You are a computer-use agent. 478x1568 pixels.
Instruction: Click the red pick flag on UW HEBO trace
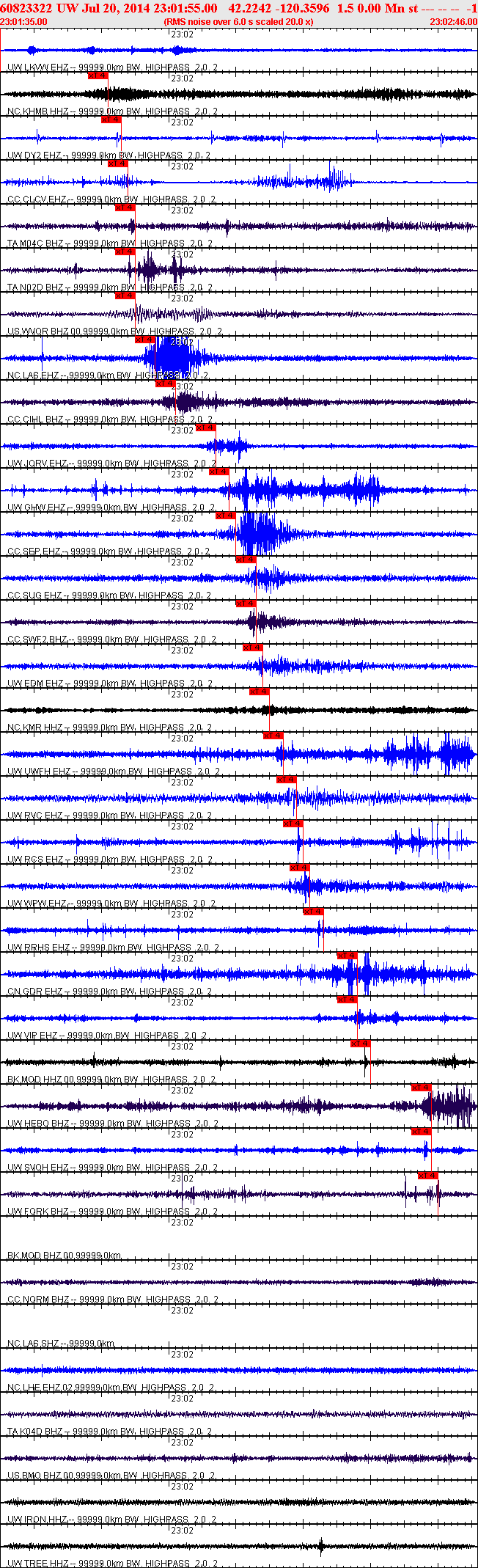point(422,1087)
